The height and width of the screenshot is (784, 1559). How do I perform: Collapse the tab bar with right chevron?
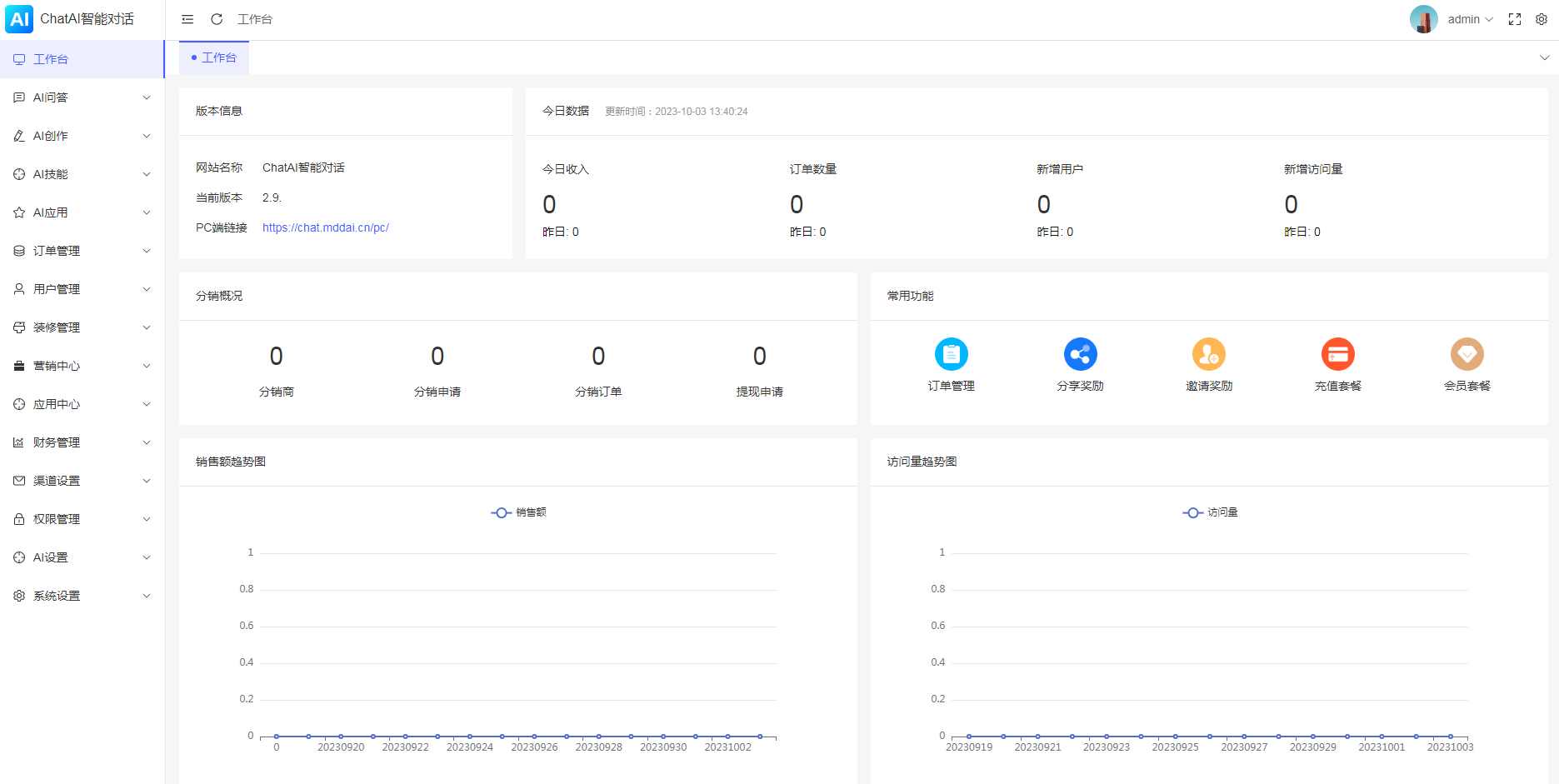click(x=1543, y=57)
